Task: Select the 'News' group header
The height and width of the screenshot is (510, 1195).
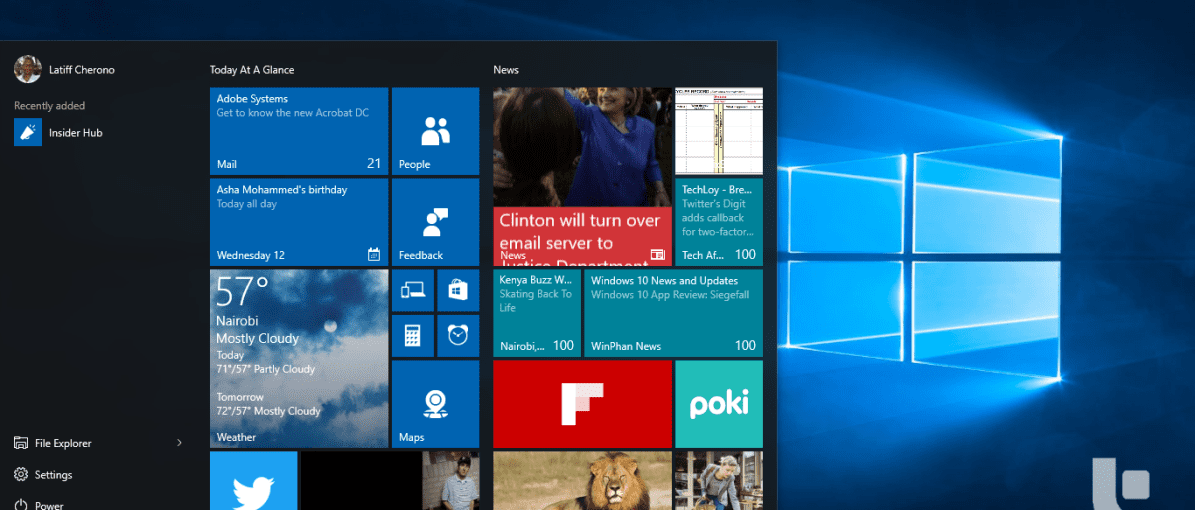Action: coord(506,69)
